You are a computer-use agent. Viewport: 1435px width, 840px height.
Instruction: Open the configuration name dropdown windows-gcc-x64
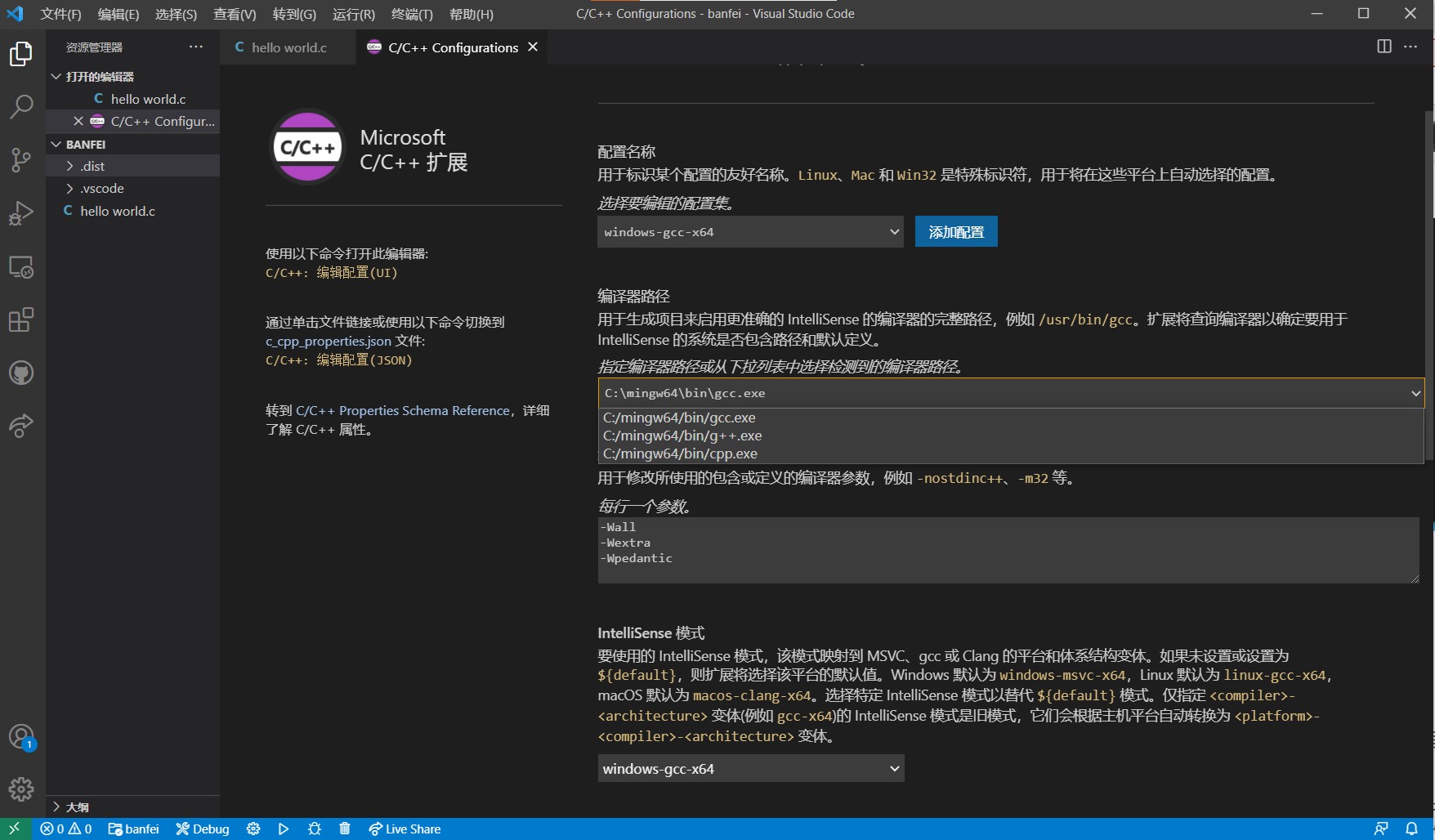coord(750,232)
